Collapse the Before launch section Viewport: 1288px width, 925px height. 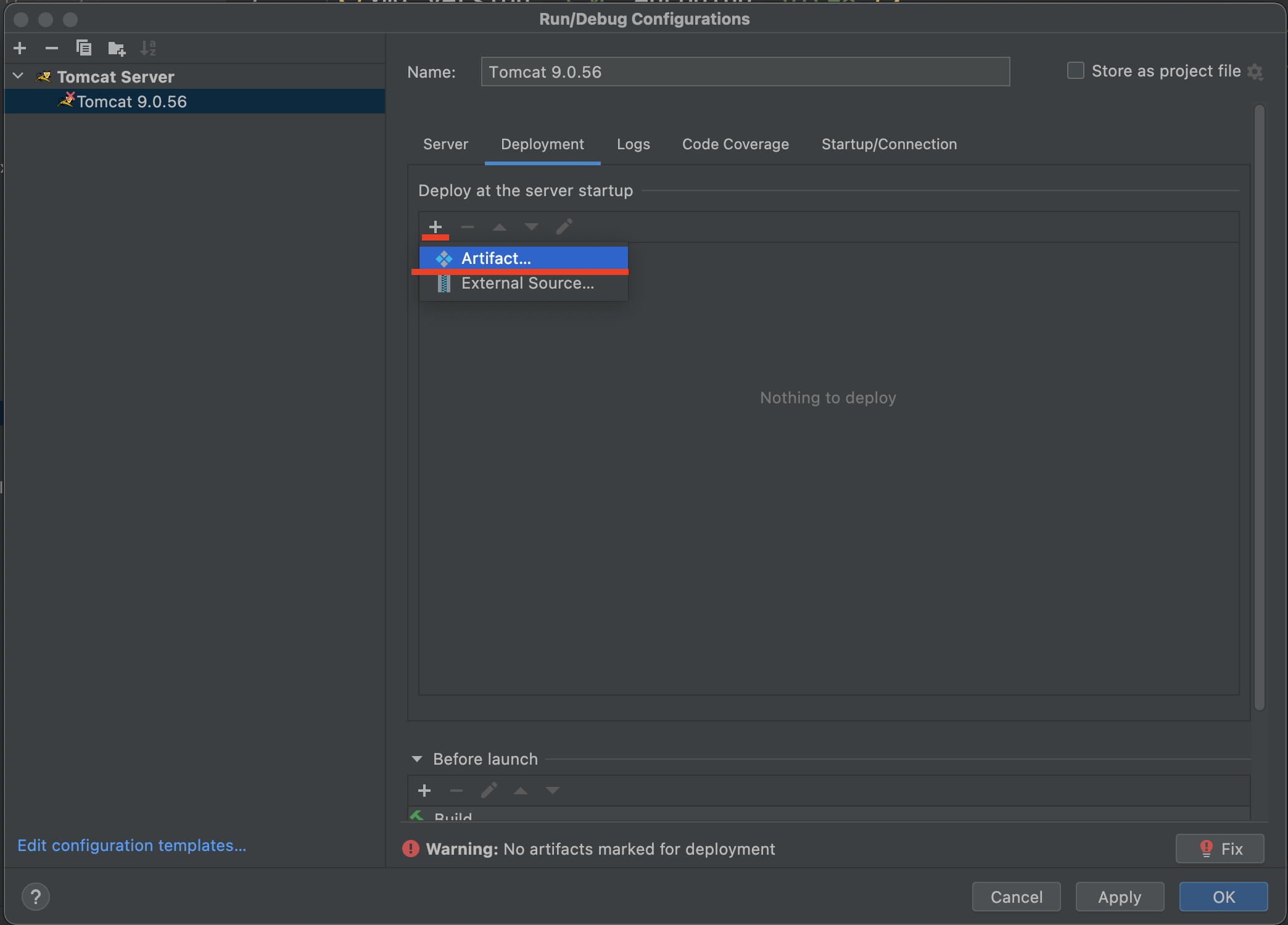click(417, 759)
